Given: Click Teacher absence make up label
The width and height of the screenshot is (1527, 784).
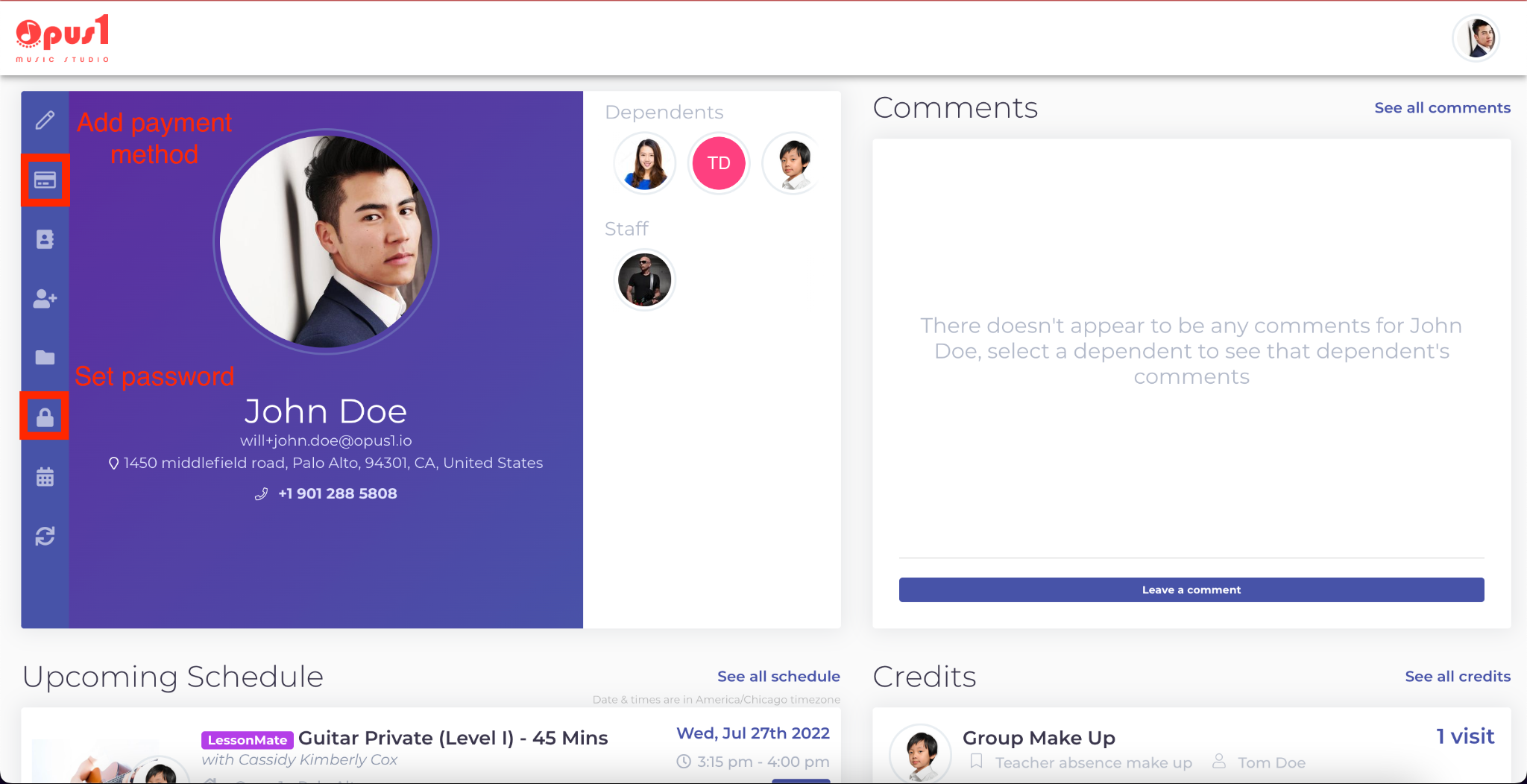Looking at the screenshot, I should 1094,762.
